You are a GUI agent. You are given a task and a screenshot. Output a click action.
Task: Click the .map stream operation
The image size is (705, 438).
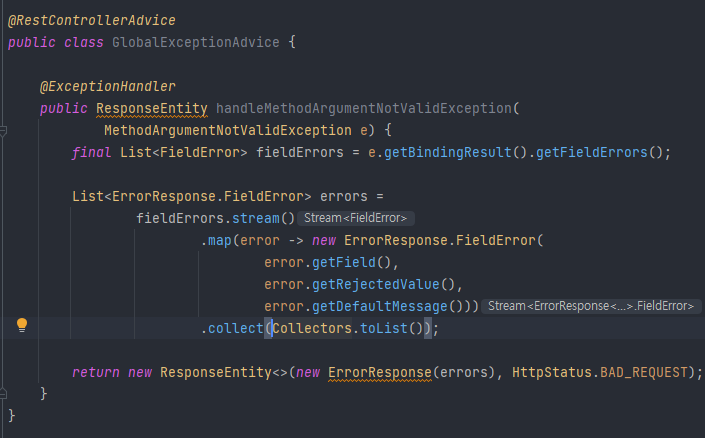click(x=216, y=241)
